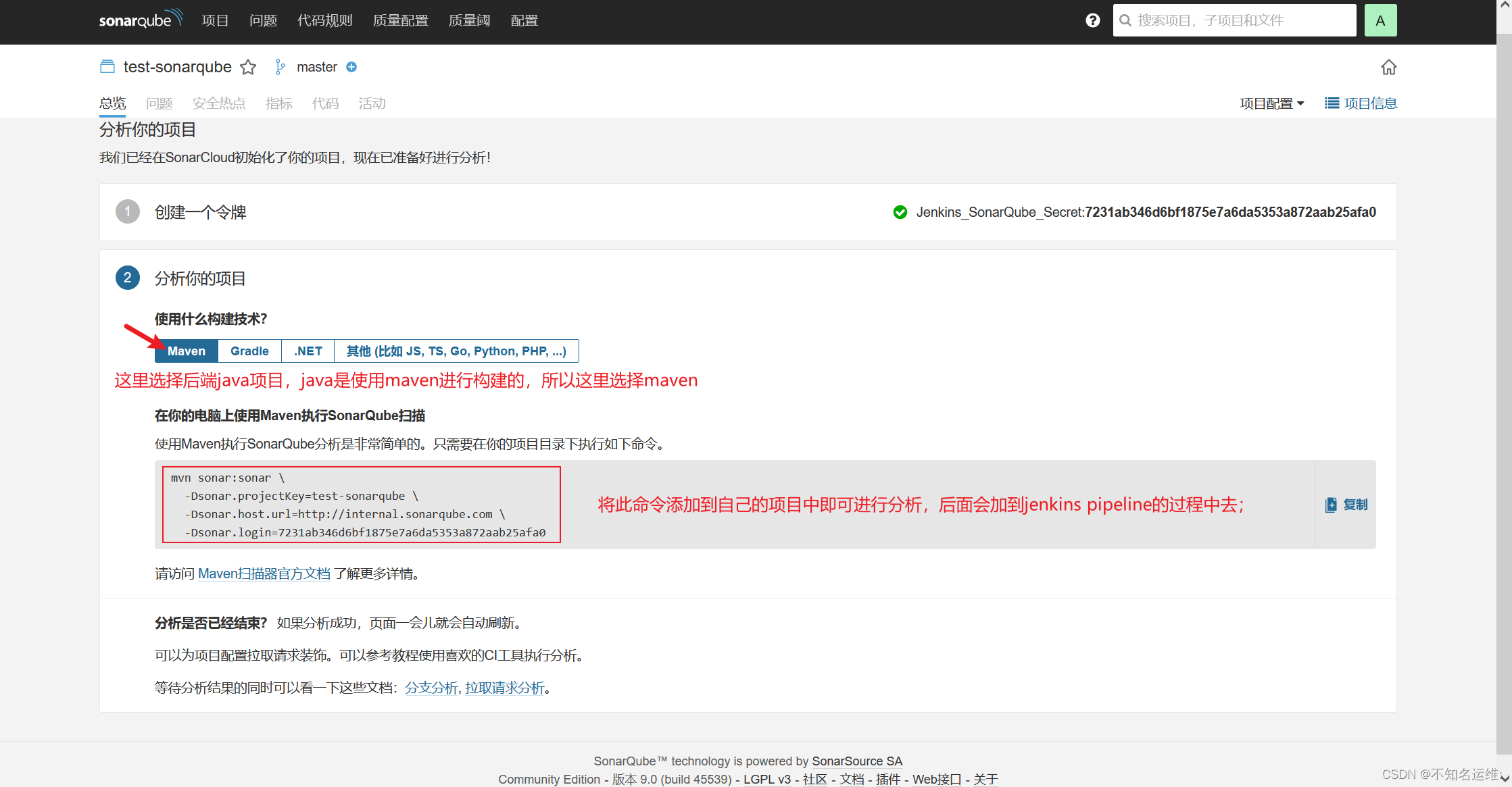1512x787 pixels.
Task: Select the Maven build option
Action: (x=186, y=351)
